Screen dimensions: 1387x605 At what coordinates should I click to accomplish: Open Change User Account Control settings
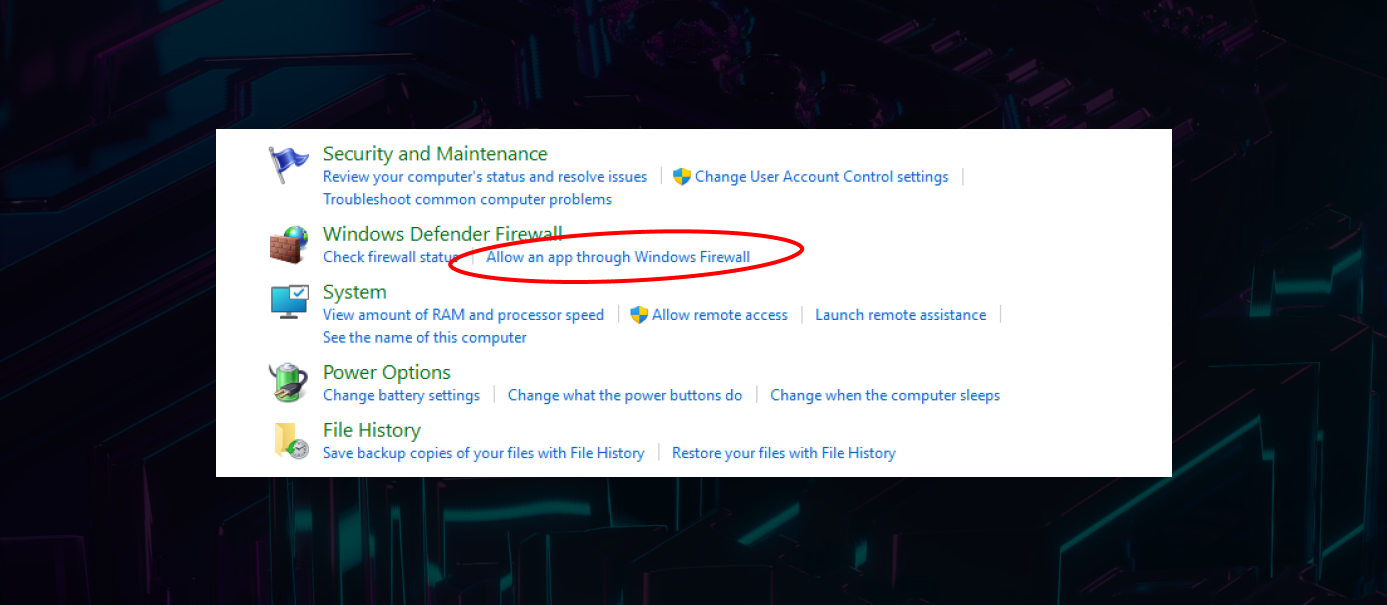[821, 177]
